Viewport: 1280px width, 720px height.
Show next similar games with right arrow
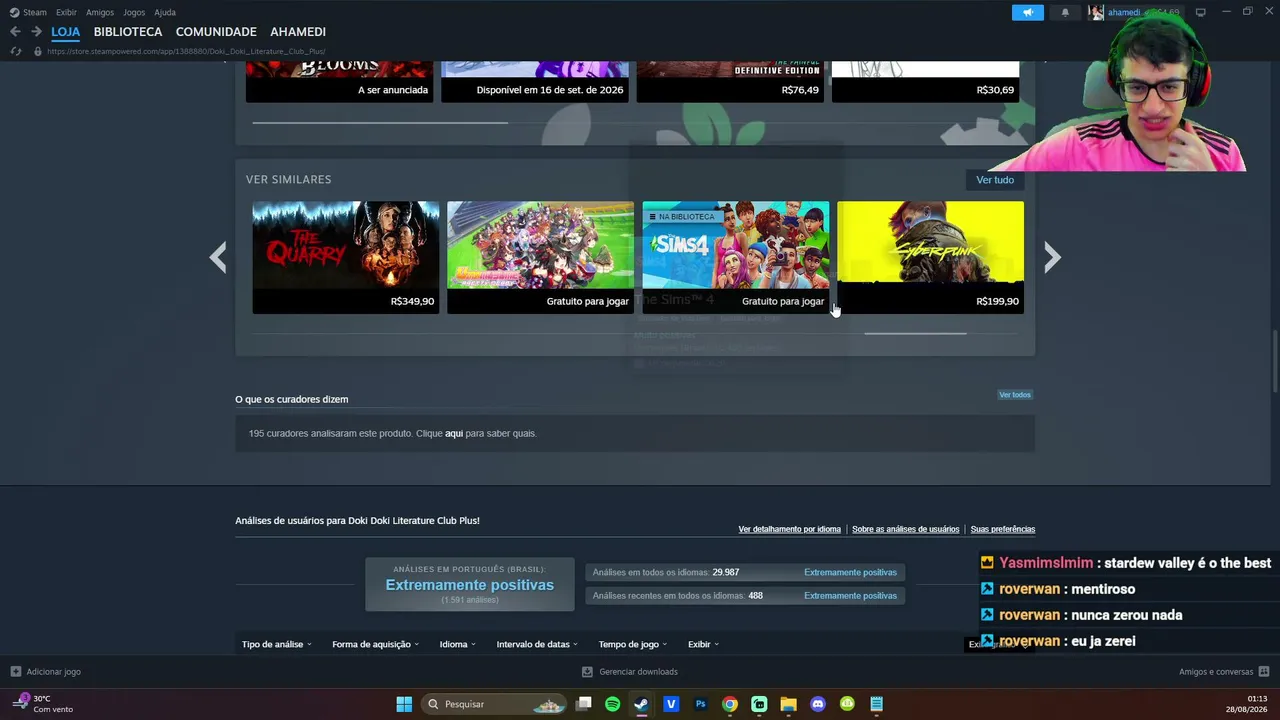point(1052,257)
